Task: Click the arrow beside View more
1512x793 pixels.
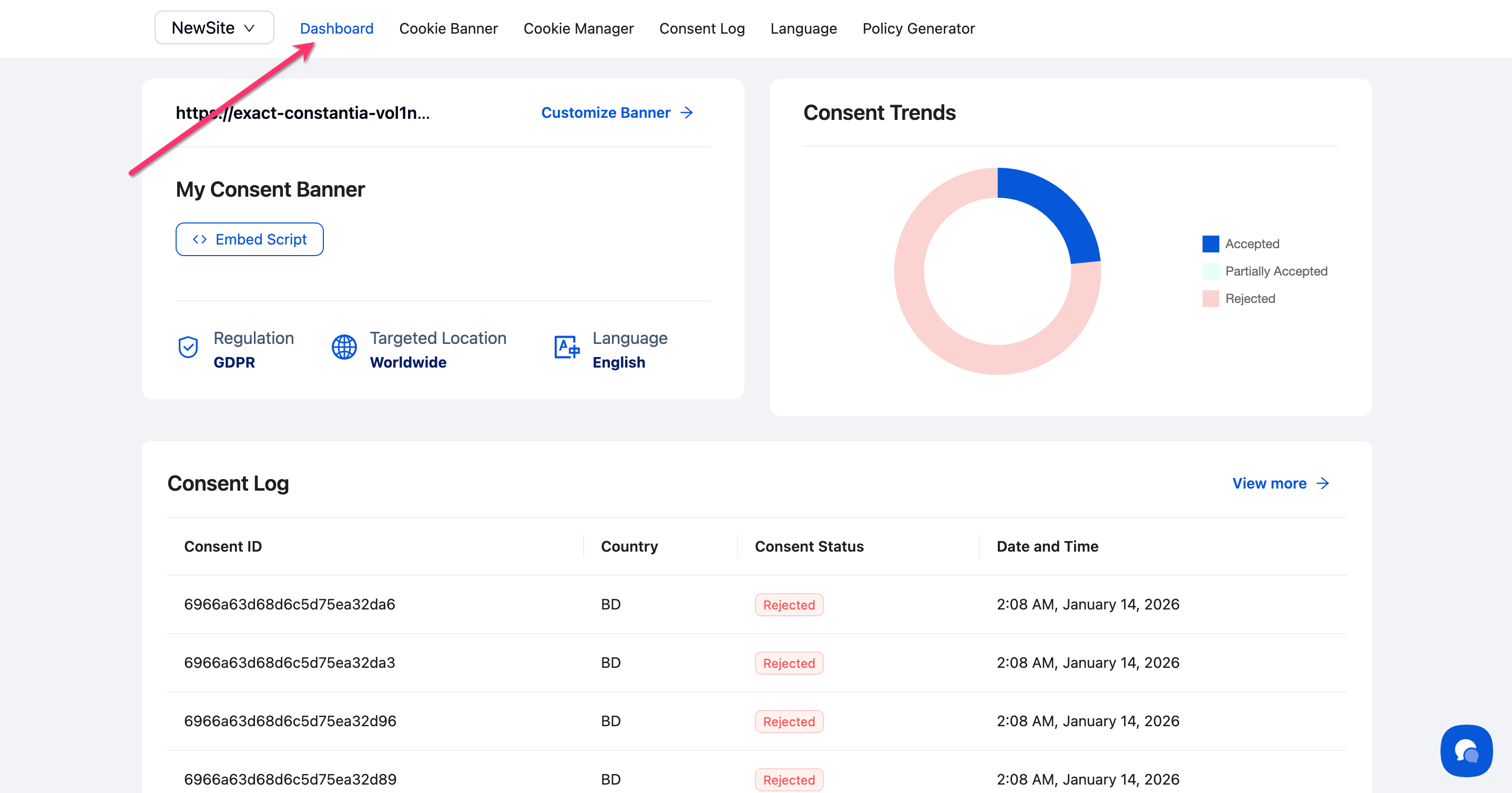Action: [x=1323, y=483]
